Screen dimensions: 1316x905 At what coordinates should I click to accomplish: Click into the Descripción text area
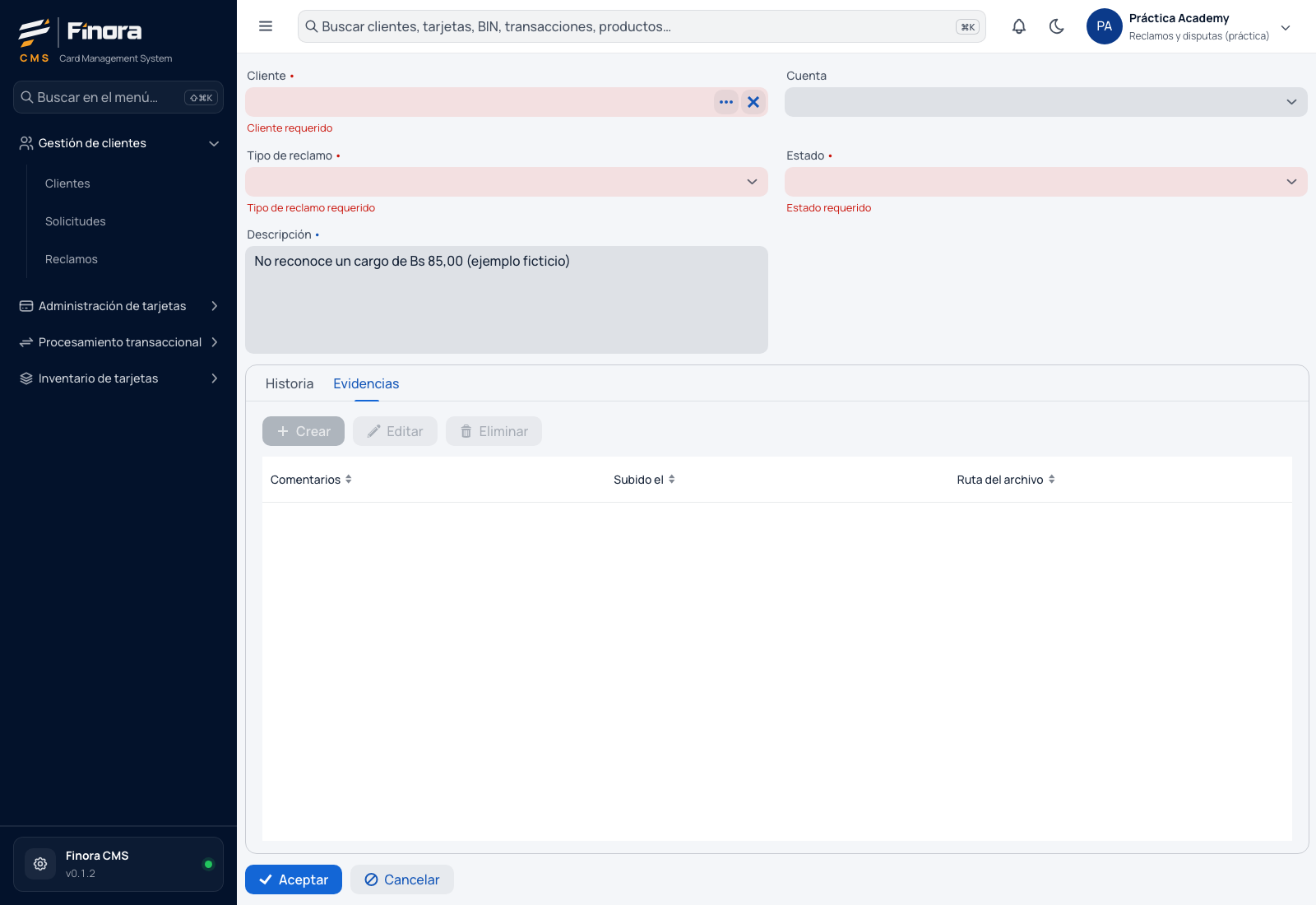point(507,299)
